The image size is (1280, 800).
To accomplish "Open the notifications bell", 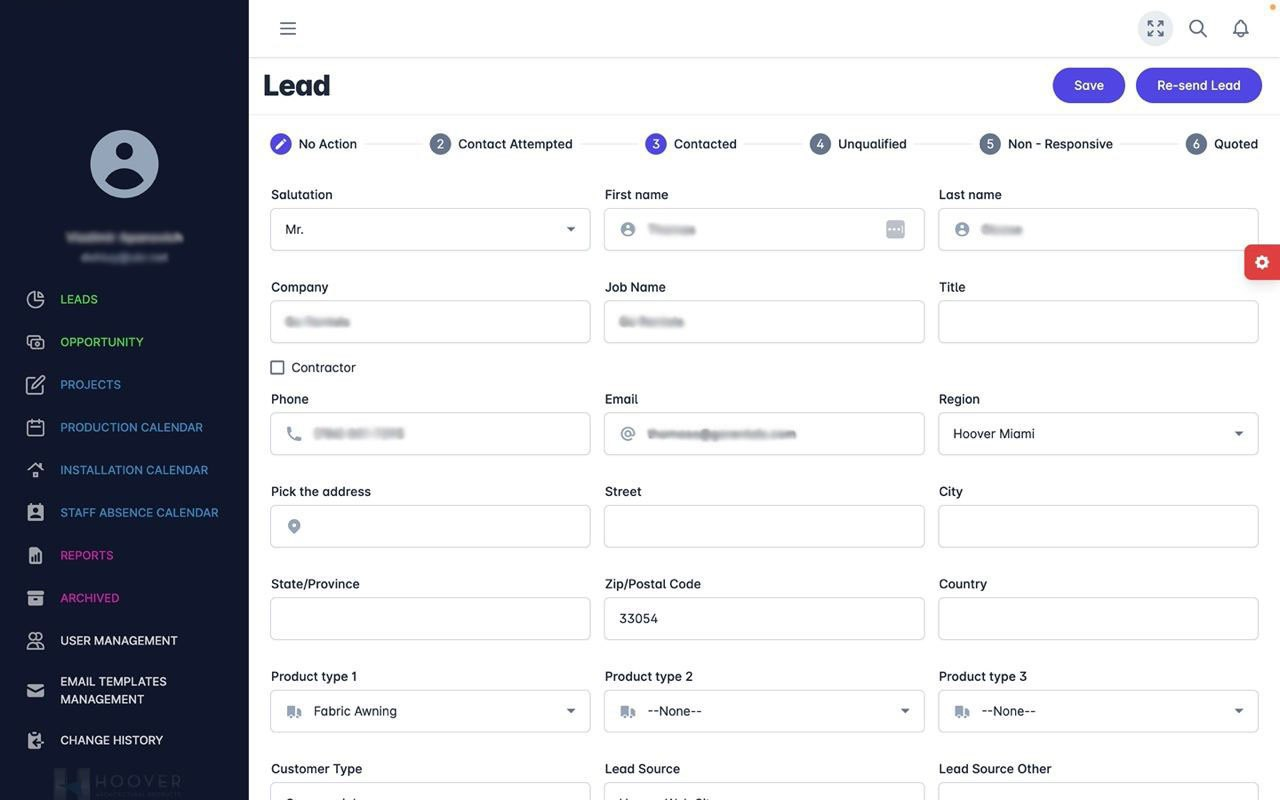I will pyautogui.click(x=1240, y=28).
